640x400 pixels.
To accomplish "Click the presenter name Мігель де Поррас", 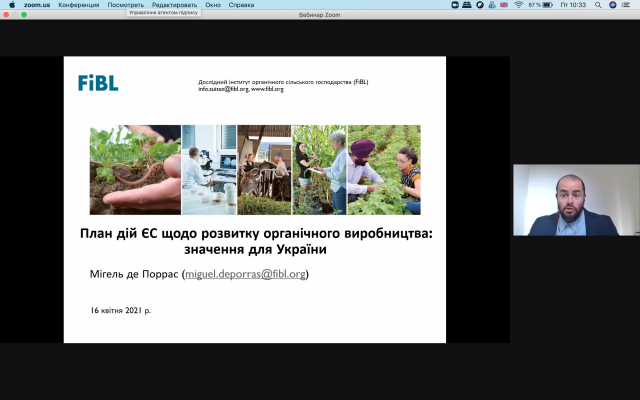I will point(134,274).
